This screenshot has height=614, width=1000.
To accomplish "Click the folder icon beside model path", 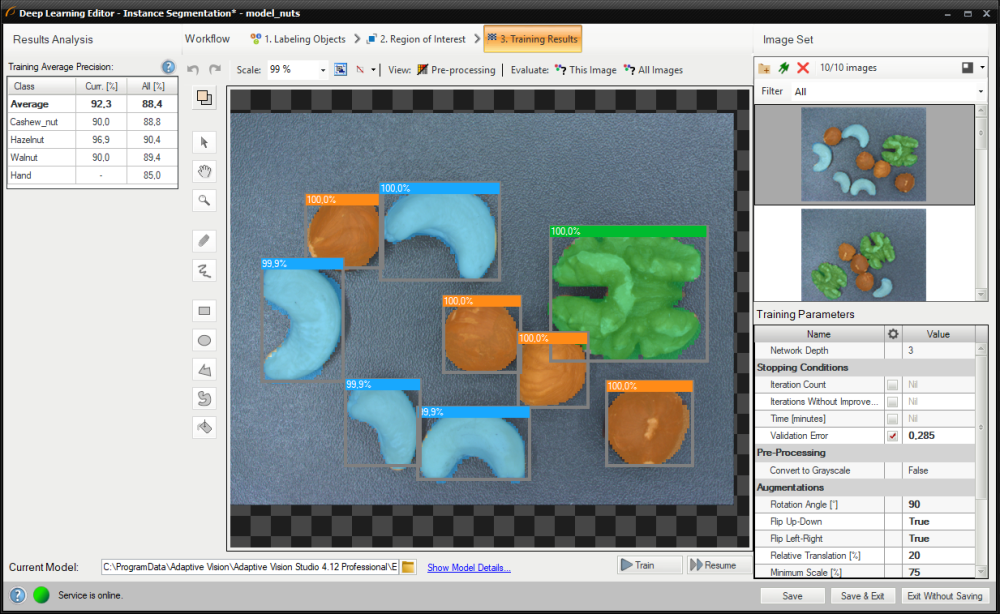I will click(x=409, y=567).
